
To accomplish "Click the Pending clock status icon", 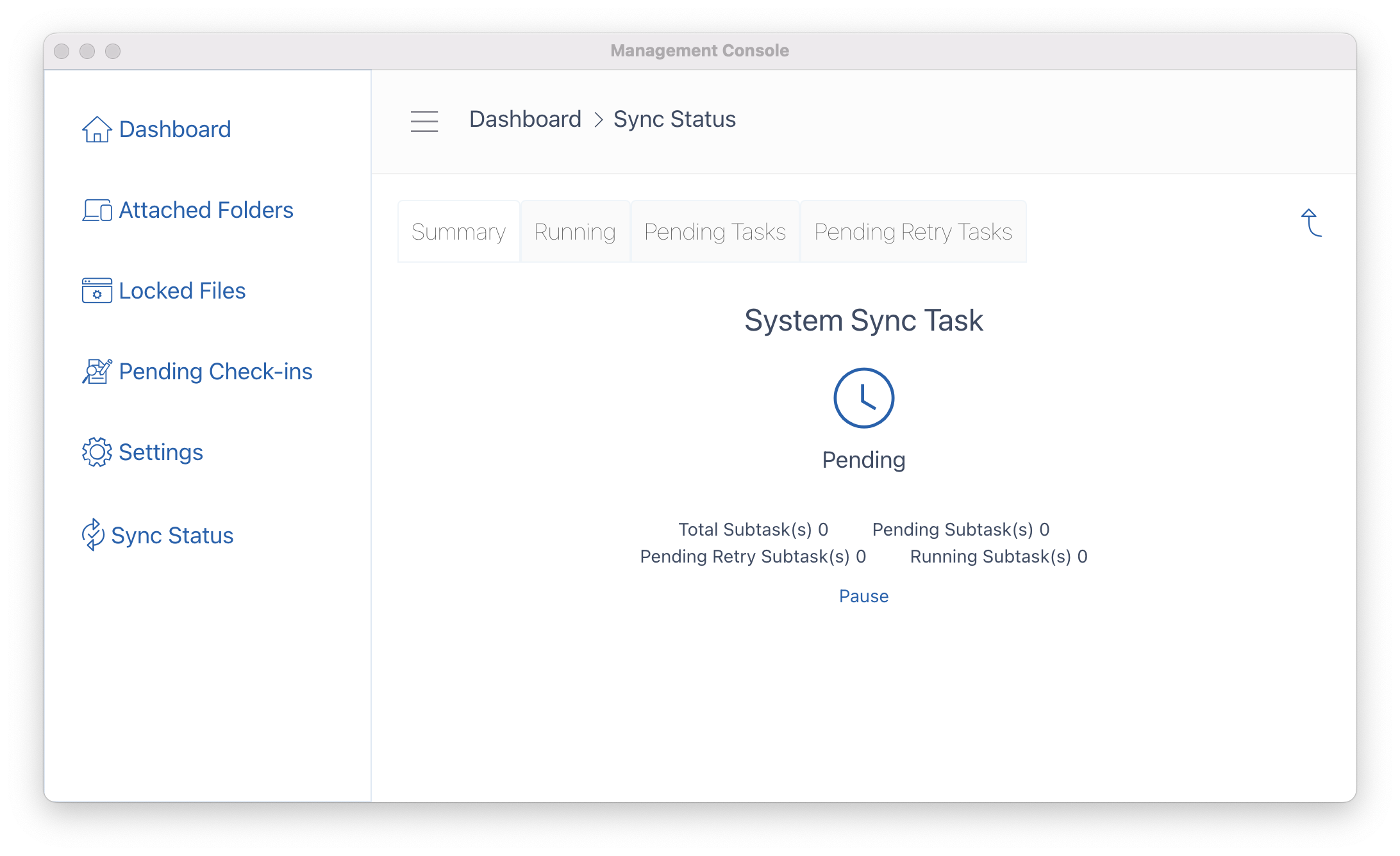I will point(863,398).
